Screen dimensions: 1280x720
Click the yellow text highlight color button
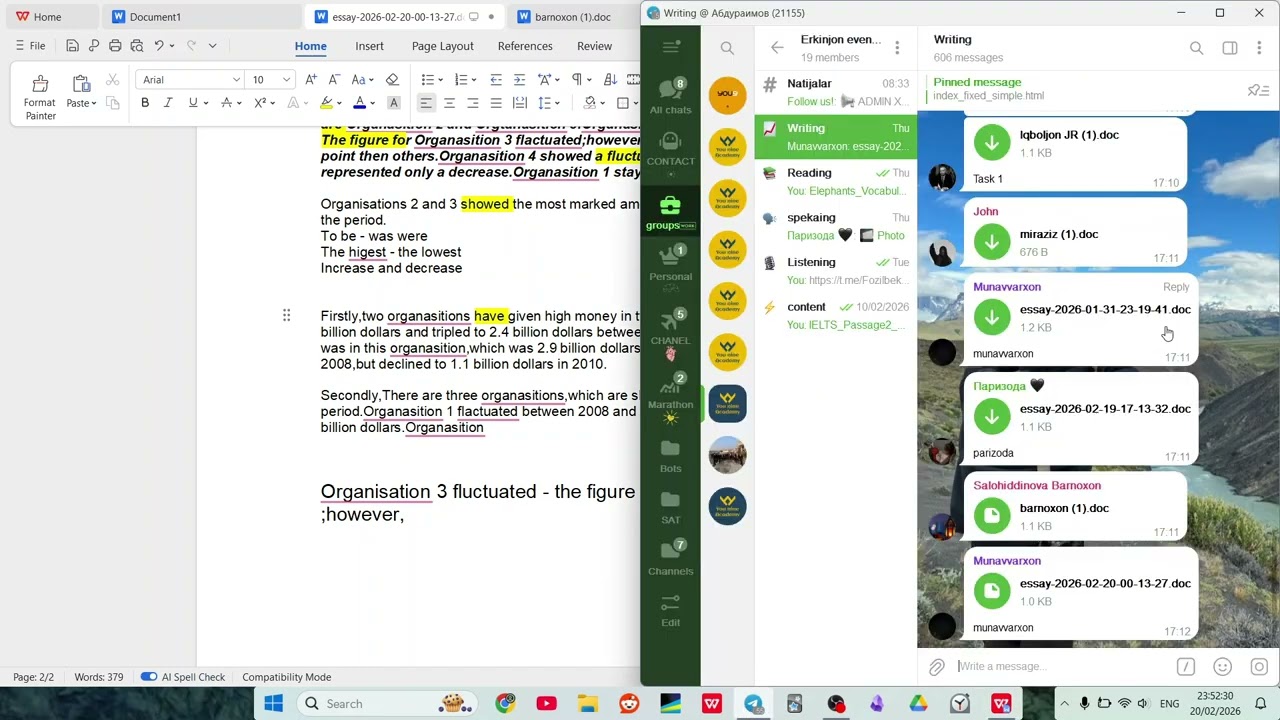point(325,102)
